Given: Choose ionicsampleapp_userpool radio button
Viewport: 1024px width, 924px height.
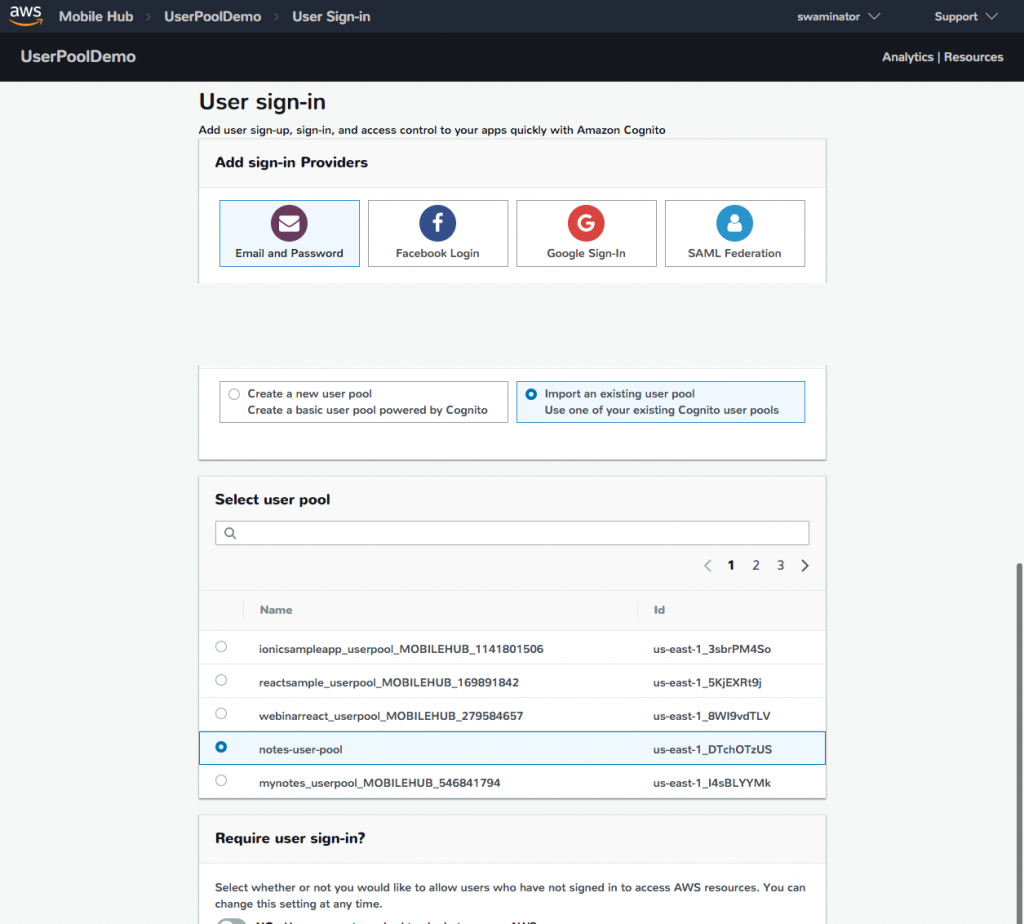Looking at the screenshot, I should 221,646.
